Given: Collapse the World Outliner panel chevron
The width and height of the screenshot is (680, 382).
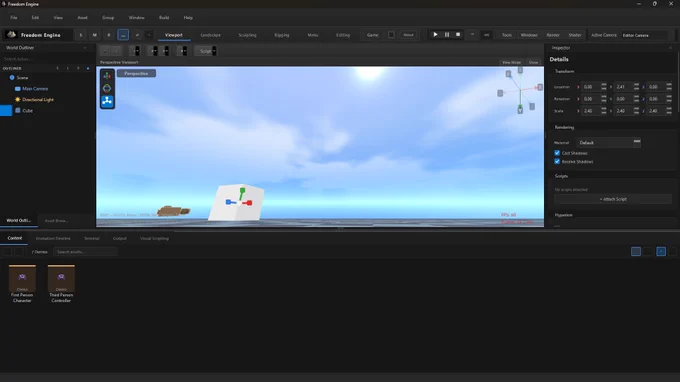Looking at the screenshot, I should [85, 48].
